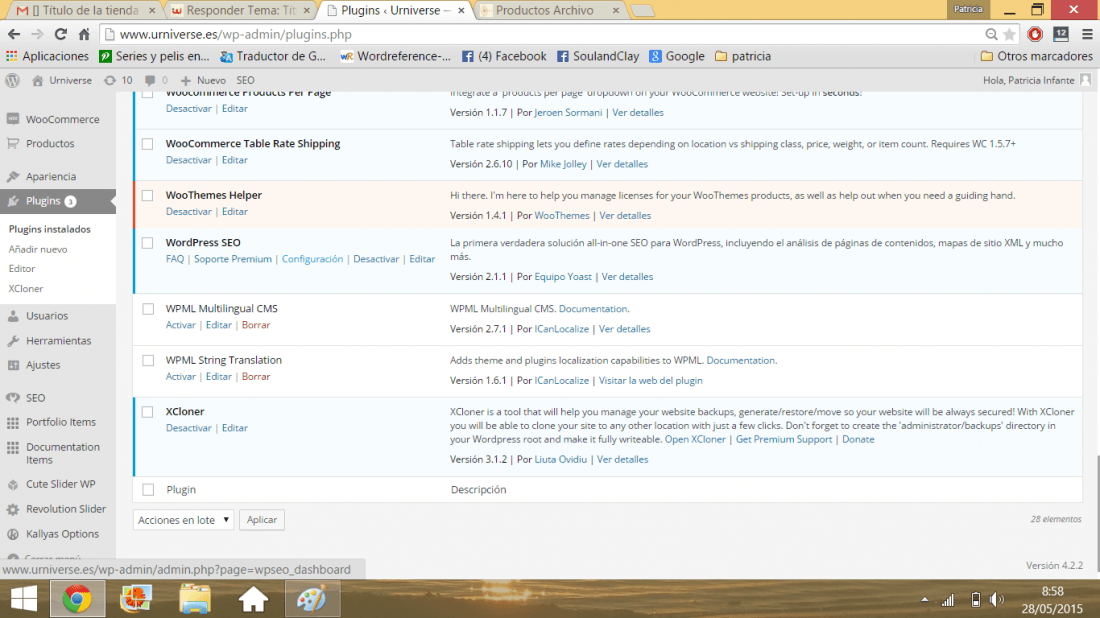The width and height of the screenshot is (1100, 618).
Task: Deactivate the XCloner plugin
Action: pyautogui.click(x=189, y=428)
